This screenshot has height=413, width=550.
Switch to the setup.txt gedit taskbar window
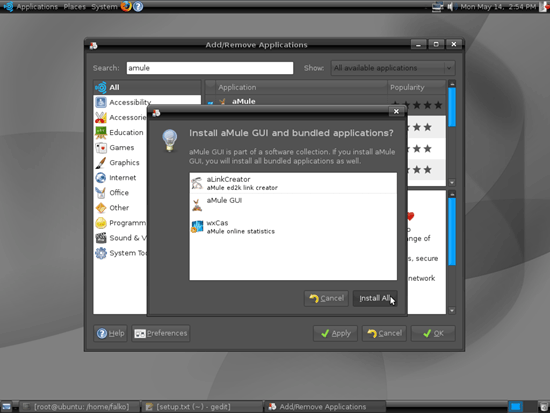click(202, 407)
